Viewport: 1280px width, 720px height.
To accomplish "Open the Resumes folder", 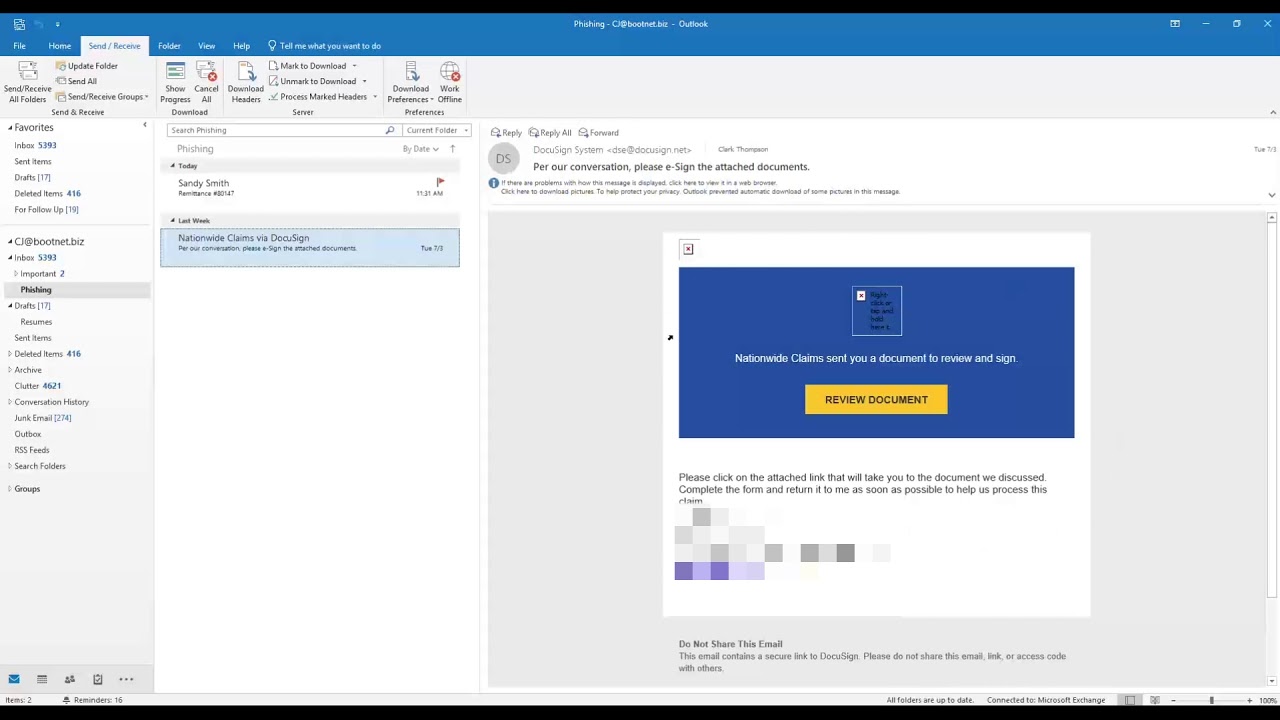I will point(36,322).
